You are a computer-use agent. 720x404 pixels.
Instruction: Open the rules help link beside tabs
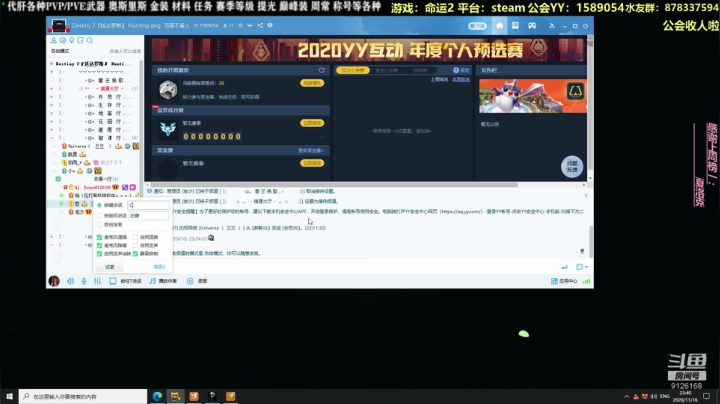461,70
